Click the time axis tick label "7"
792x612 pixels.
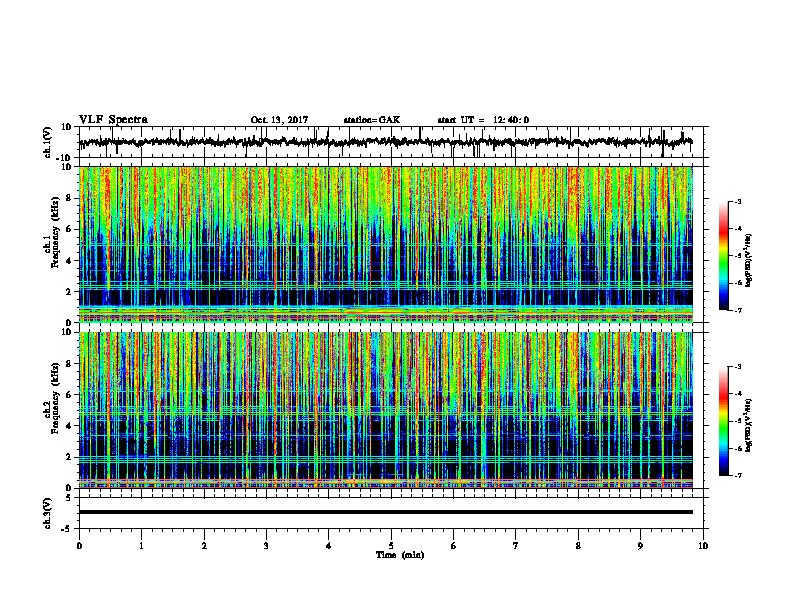pos(516,546)
